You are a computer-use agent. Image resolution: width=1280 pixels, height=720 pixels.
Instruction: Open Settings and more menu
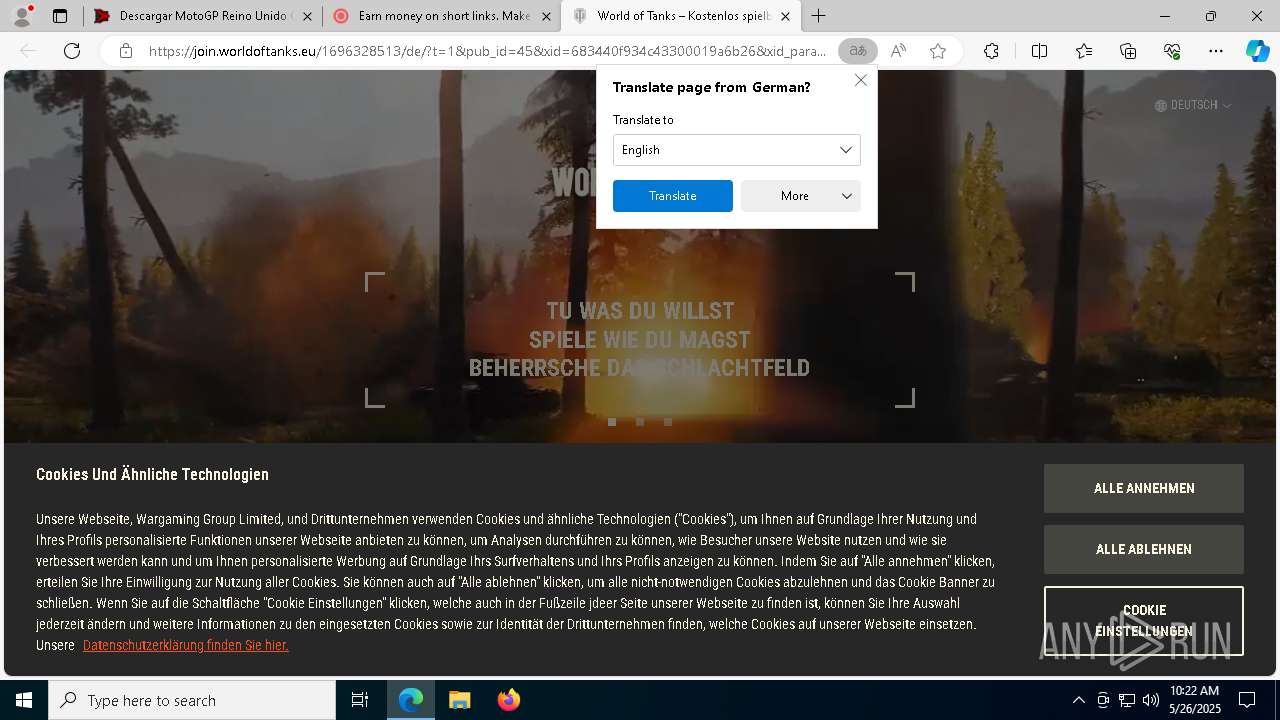click(1216, 51)
